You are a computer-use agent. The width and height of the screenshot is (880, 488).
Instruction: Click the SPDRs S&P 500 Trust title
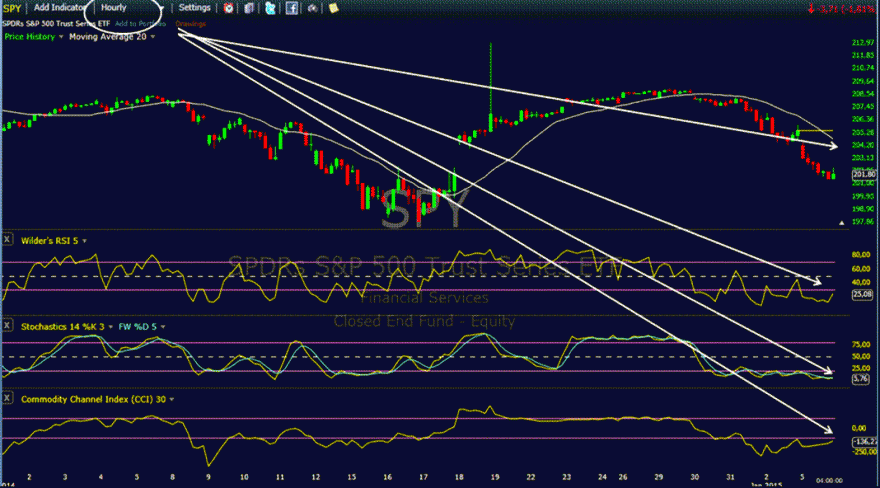click(x=56, y=24)
